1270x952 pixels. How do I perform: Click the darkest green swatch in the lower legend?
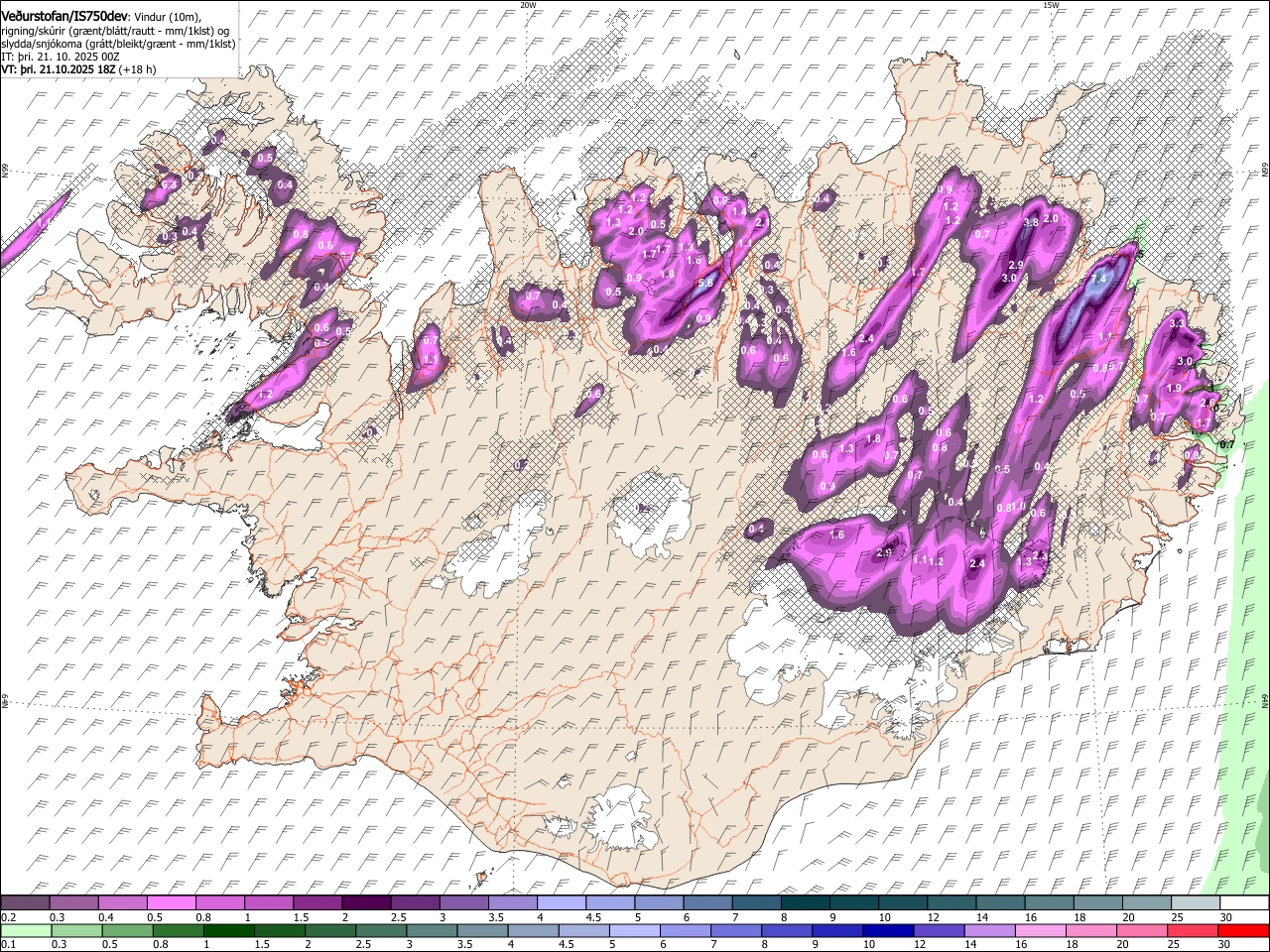[x=229, y=930]
